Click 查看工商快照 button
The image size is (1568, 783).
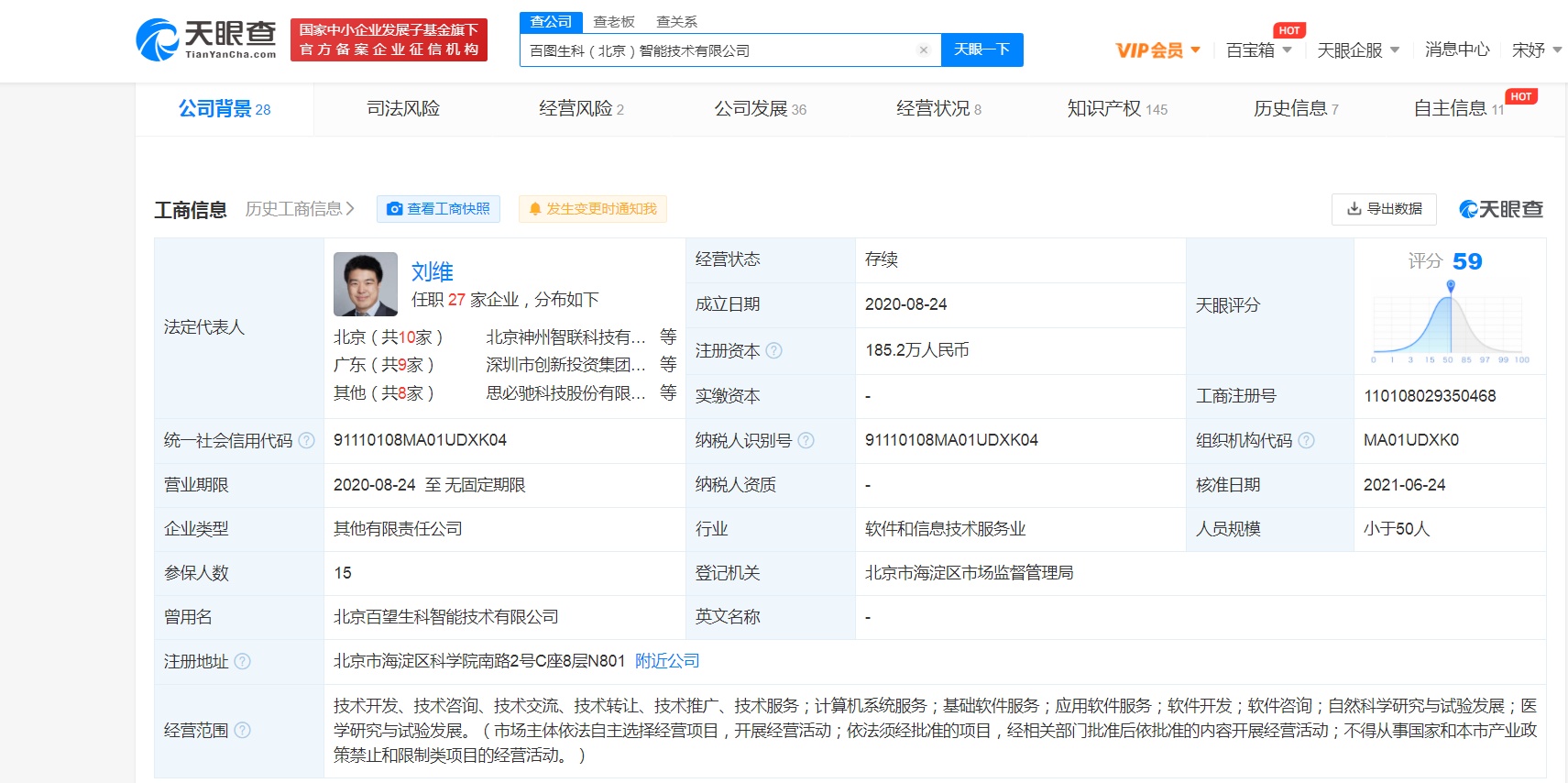(x=438, y=209)
